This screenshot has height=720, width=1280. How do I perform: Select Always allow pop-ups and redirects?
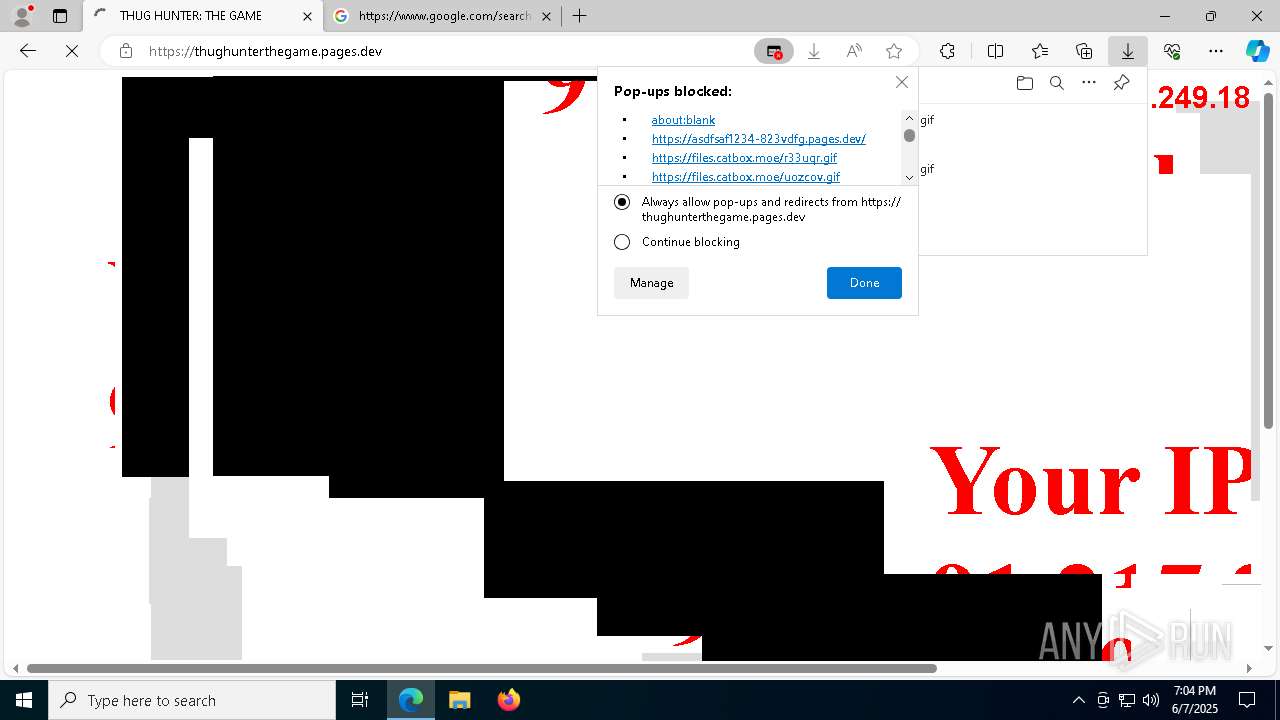(622, 202)
